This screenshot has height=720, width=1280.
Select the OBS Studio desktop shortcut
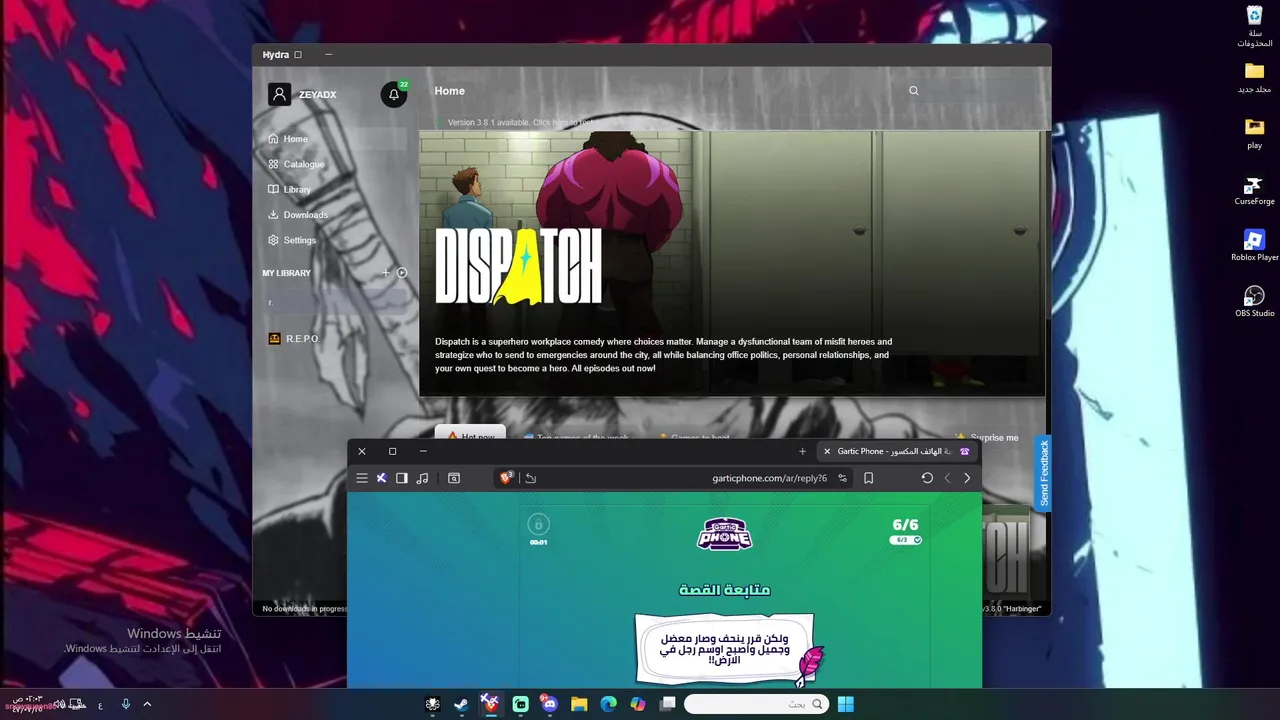1254,302
